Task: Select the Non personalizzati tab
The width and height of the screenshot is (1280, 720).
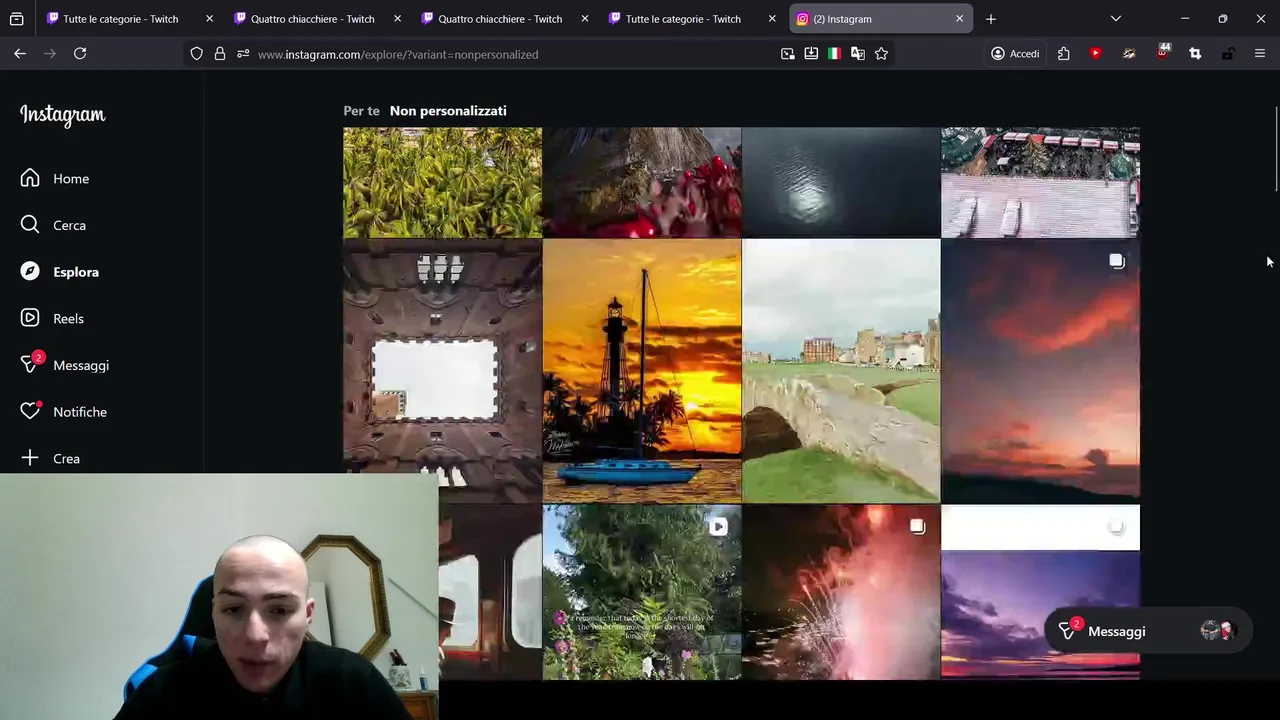Action: tap(448, 111)
